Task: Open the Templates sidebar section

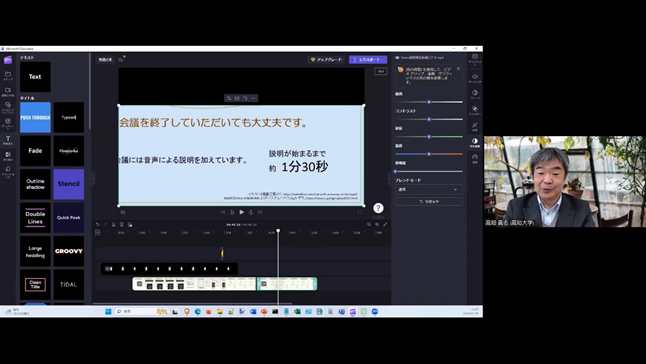Action: [x=8, y=123]
